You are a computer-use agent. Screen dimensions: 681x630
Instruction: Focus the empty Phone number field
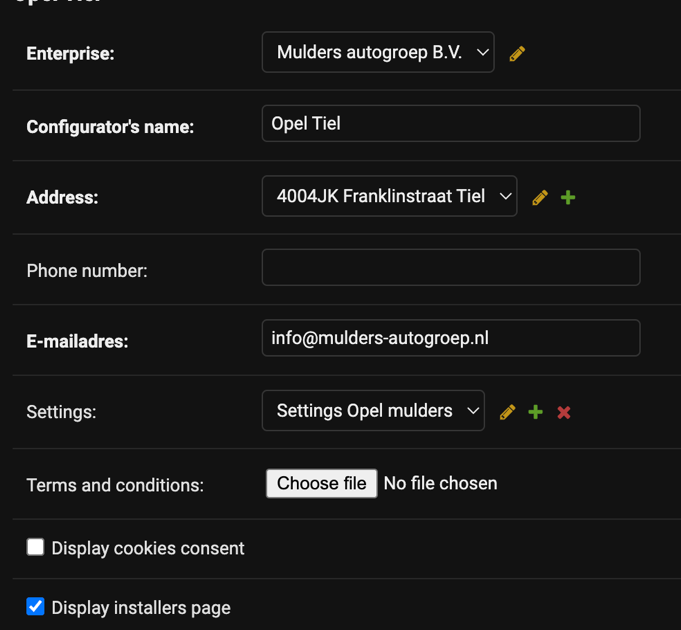pyautogui.click(x=451, y=267)
